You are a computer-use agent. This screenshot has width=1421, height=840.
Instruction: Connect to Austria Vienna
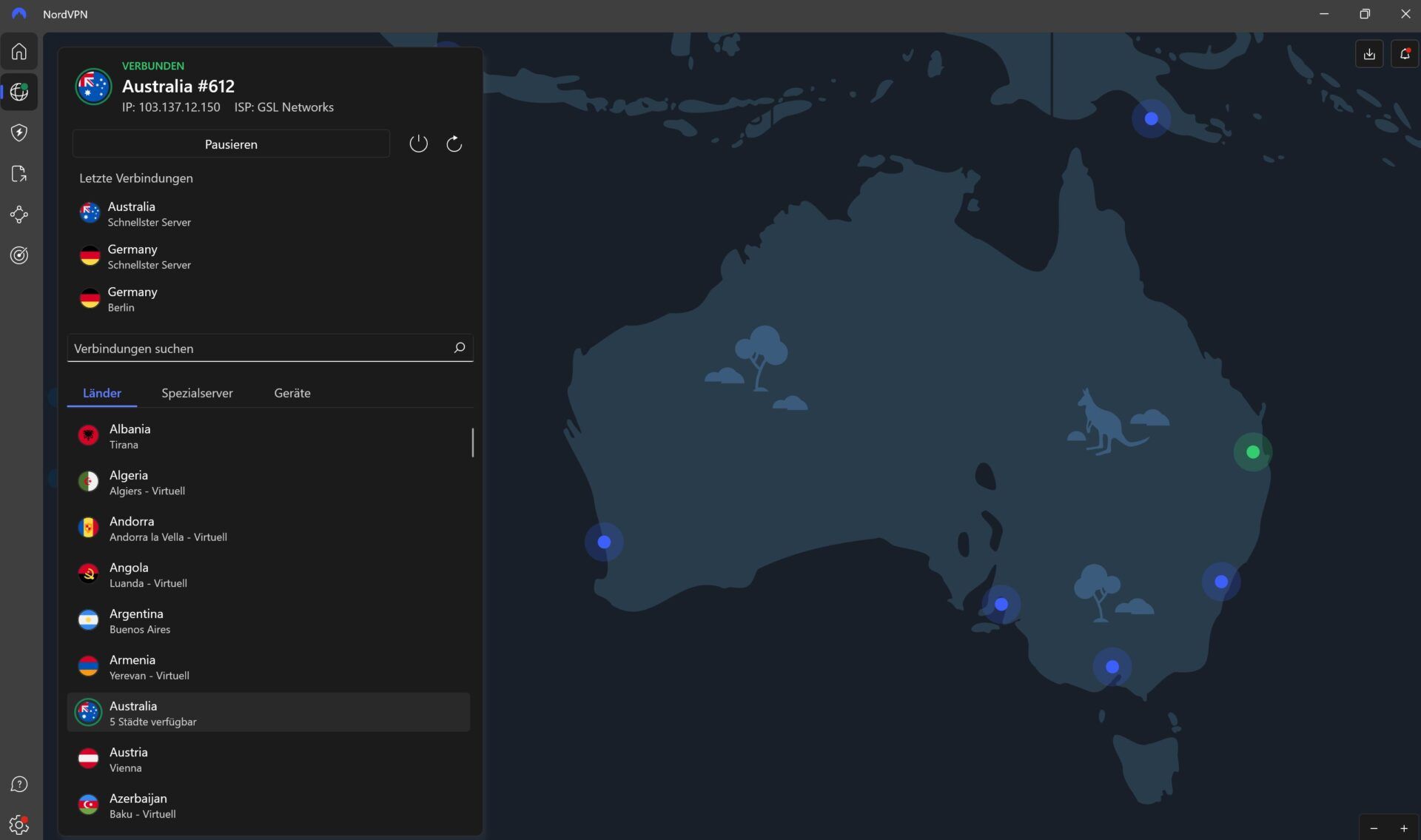point(269,759)
